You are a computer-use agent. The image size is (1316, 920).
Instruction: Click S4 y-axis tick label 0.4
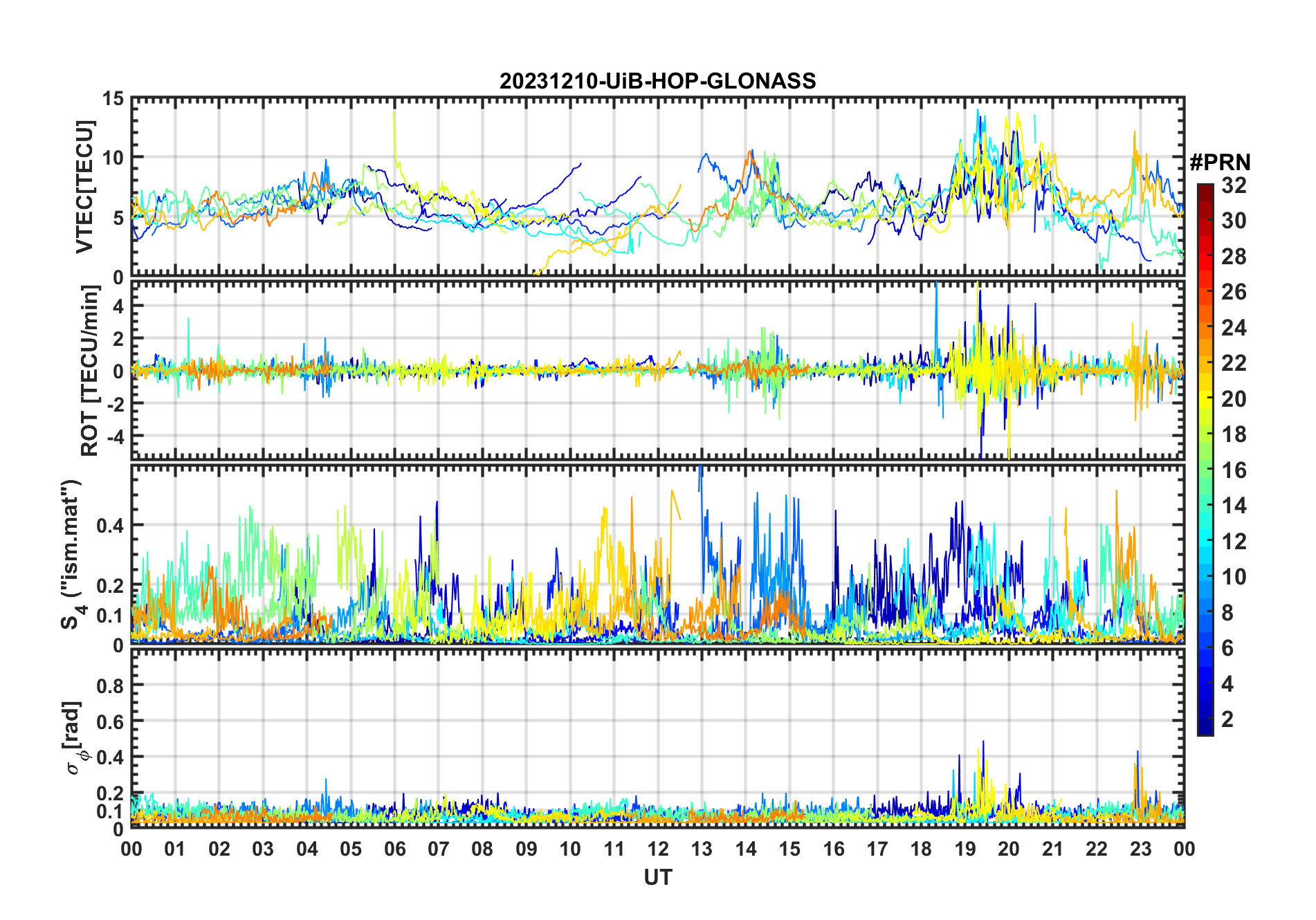(111, 526)
